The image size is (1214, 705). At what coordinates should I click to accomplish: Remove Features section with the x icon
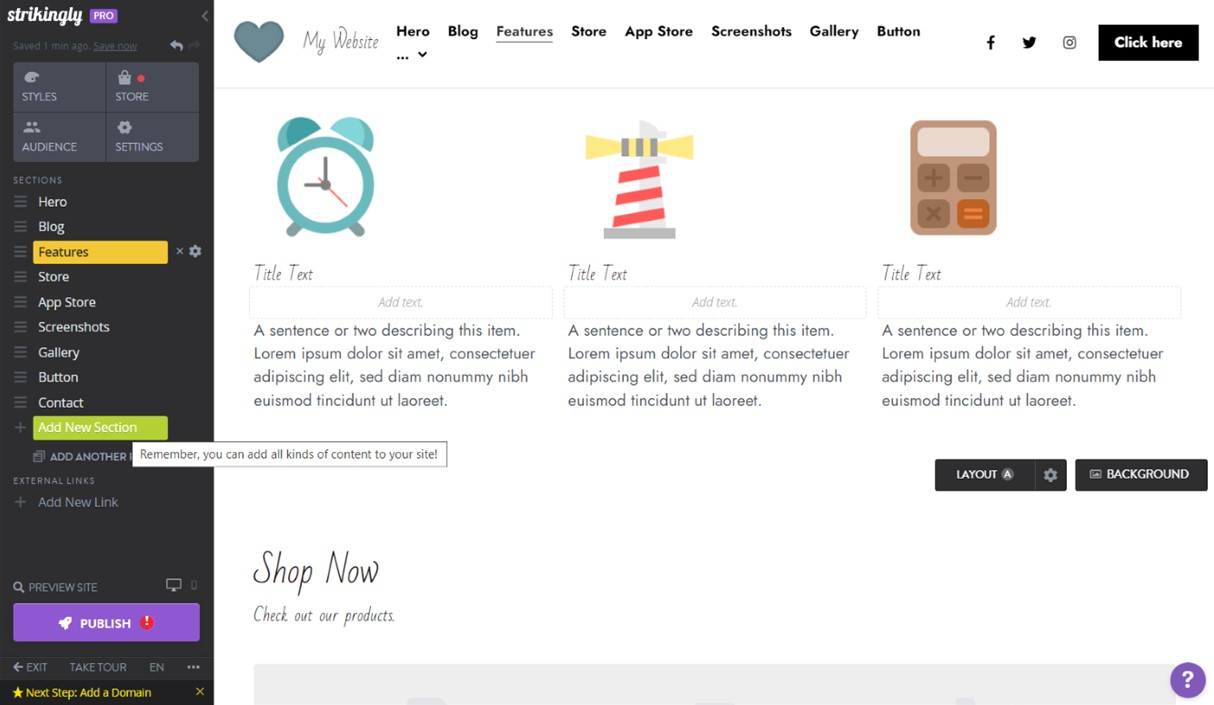180,251
